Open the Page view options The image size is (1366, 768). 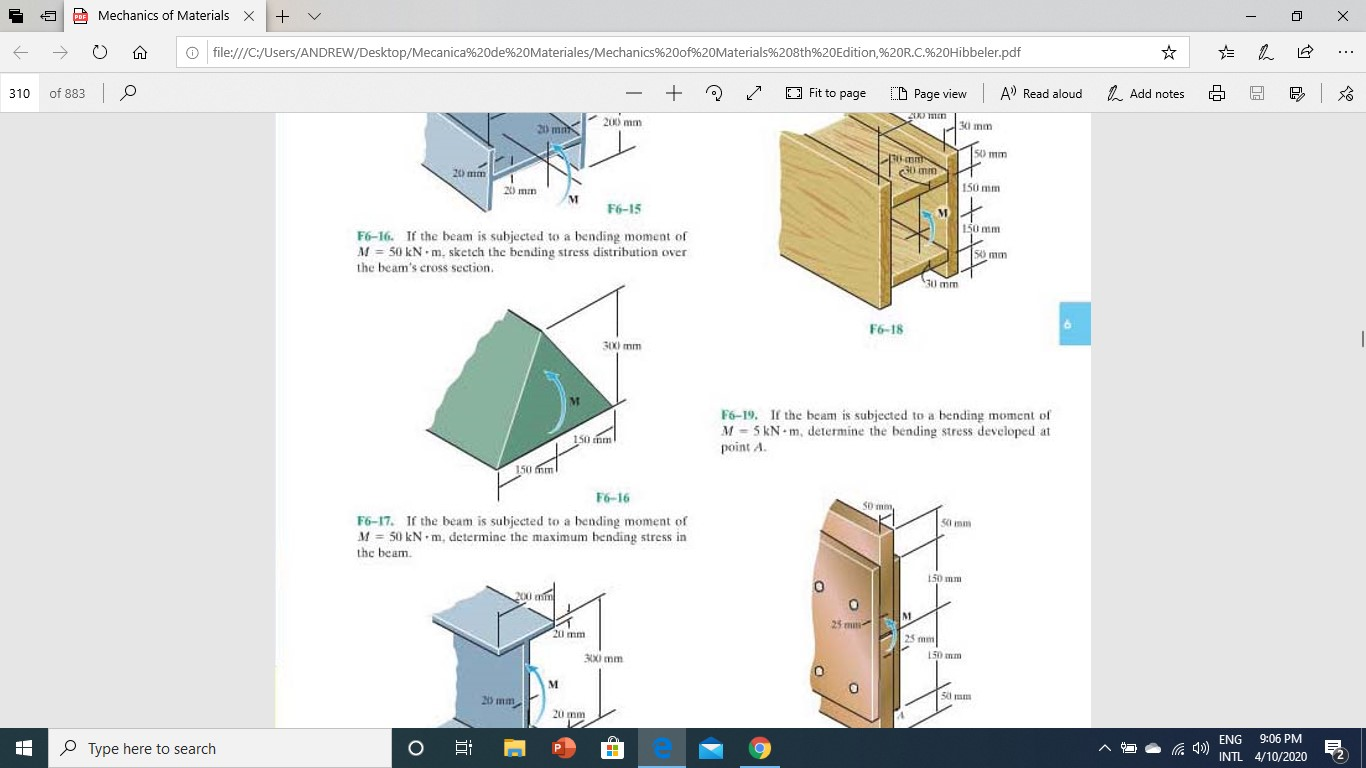click(x=929, y=93)
